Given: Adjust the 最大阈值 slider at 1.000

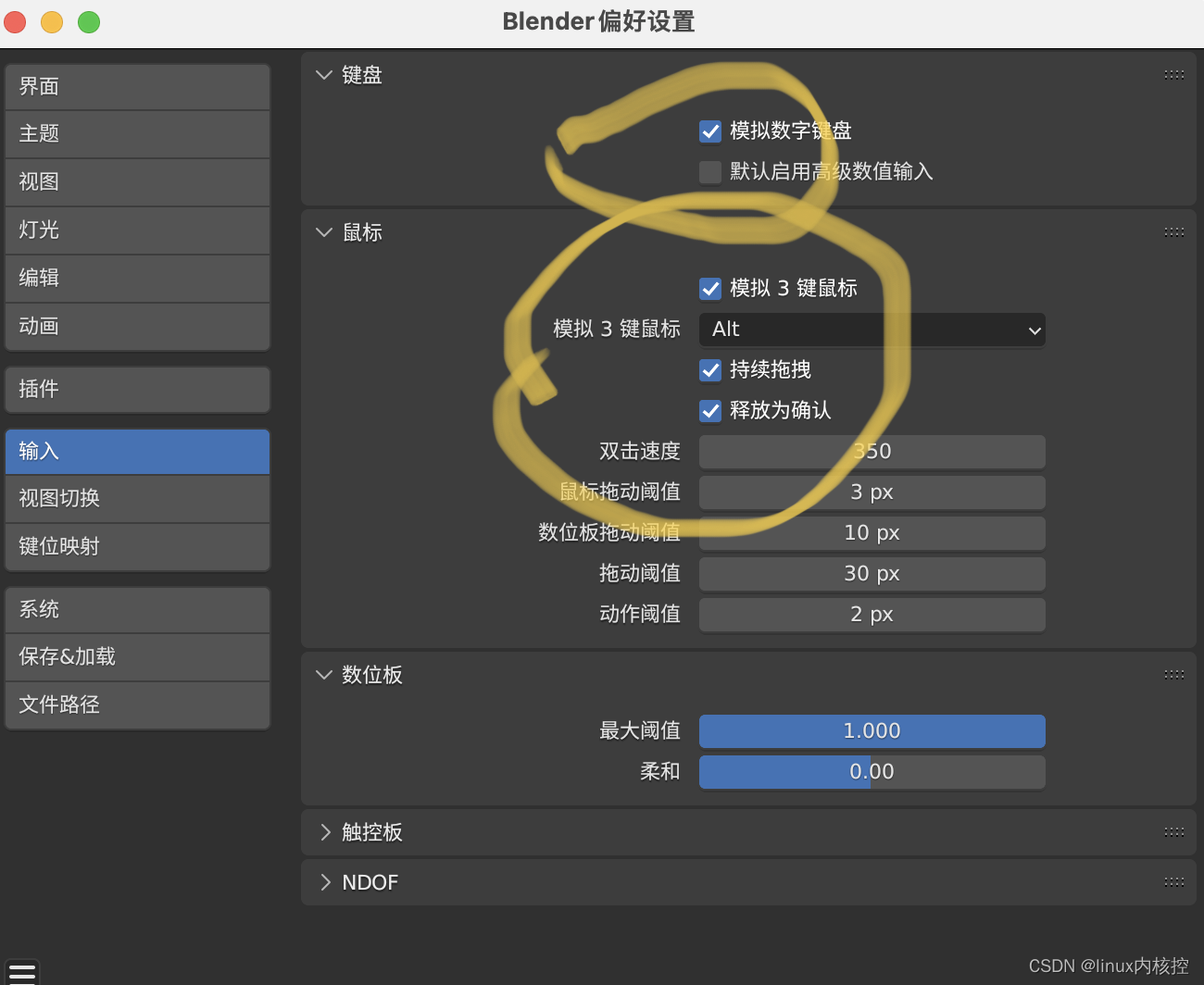Looking at the screenshot, I should click(872, 731).
